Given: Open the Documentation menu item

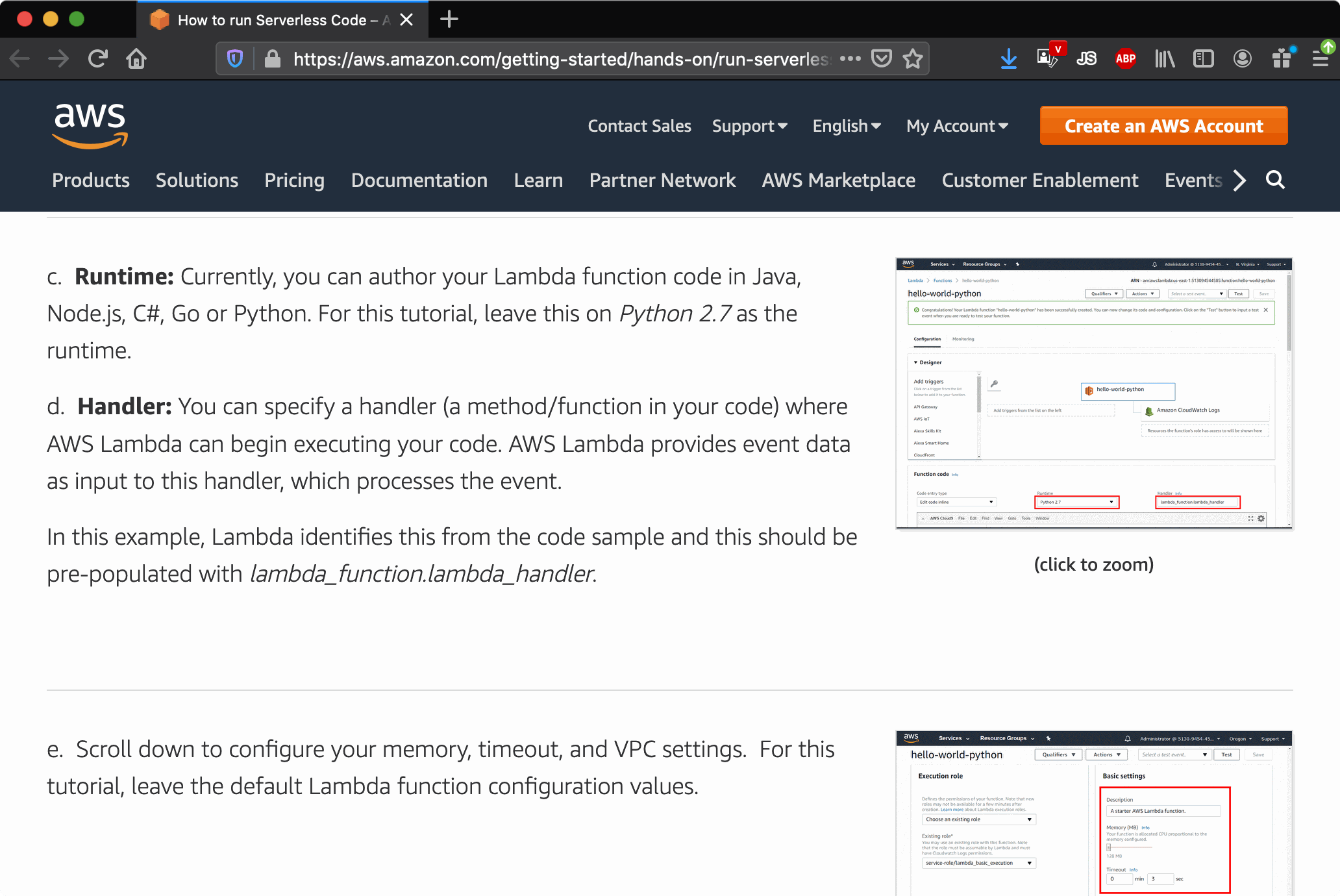Looking at the screenshot, I should click(419, 180).
